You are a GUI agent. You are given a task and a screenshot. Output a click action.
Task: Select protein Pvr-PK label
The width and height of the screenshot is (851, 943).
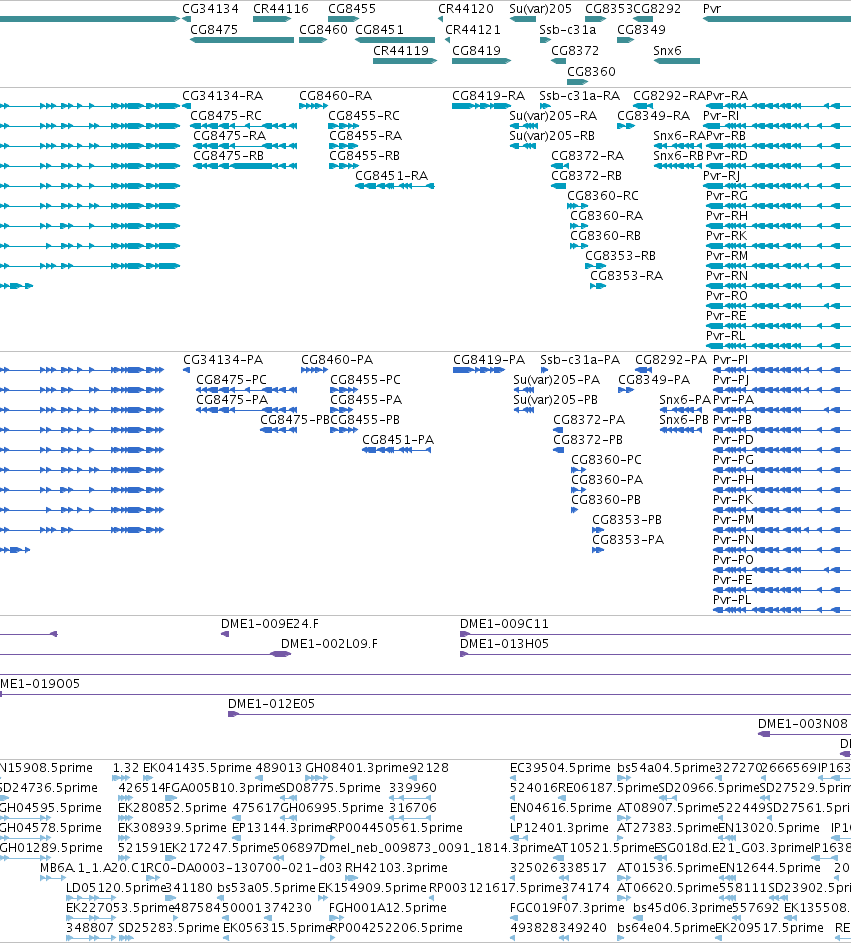click(733, 500)
